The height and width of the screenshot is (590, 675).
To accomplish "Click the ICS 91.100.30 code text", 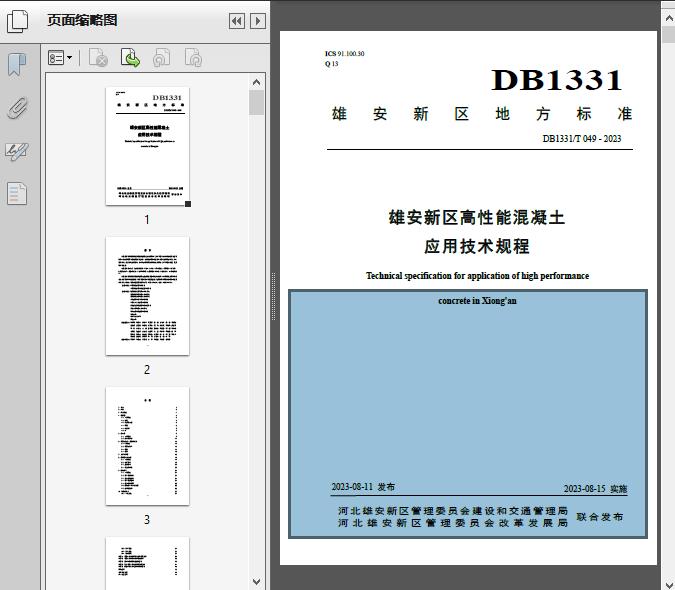I will (x=344, y=54).
